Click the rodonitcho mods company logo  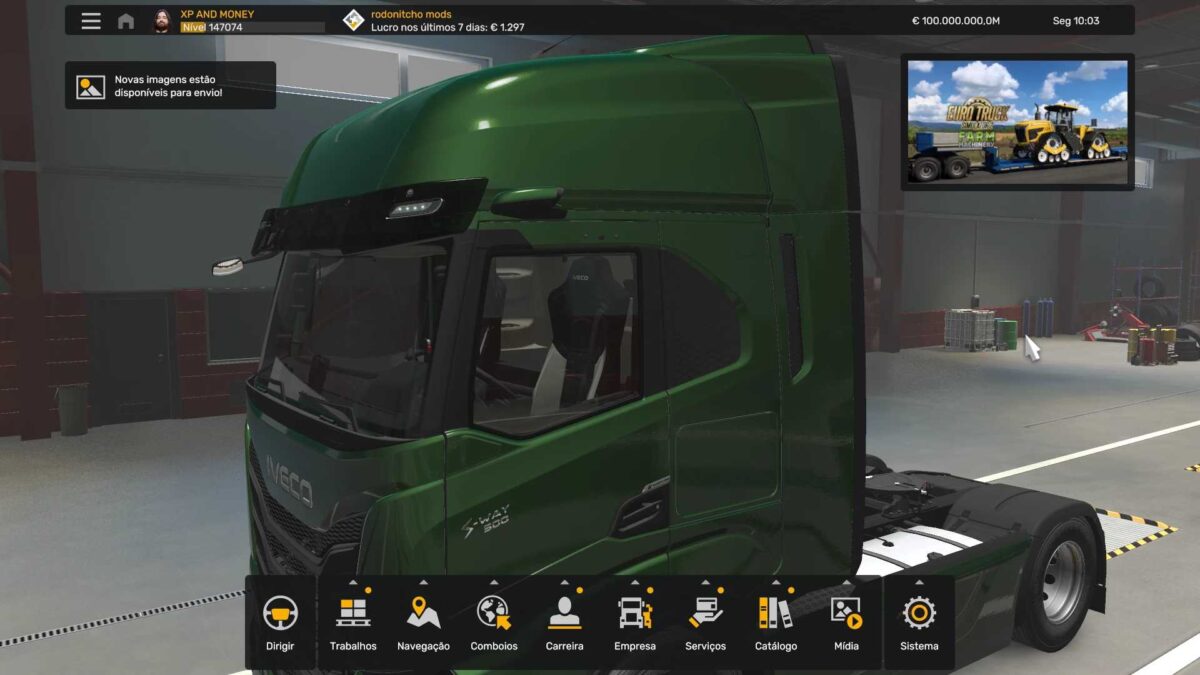353,21
